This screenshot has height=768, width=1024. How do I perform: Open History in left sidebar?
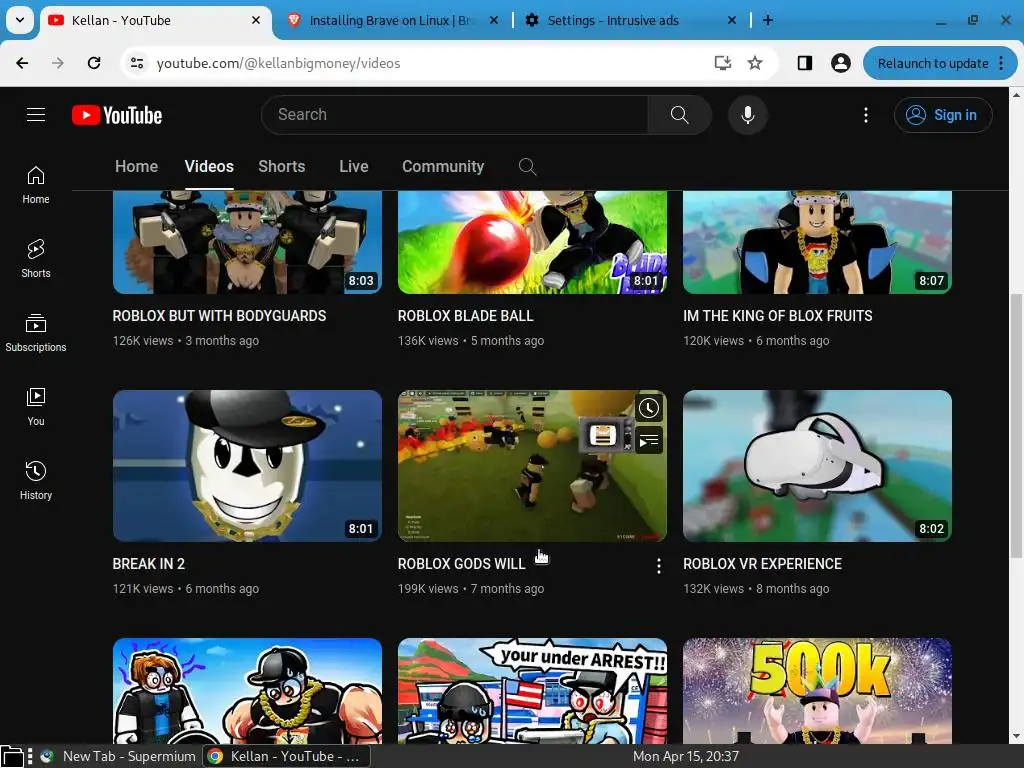(x=36, y=481)
